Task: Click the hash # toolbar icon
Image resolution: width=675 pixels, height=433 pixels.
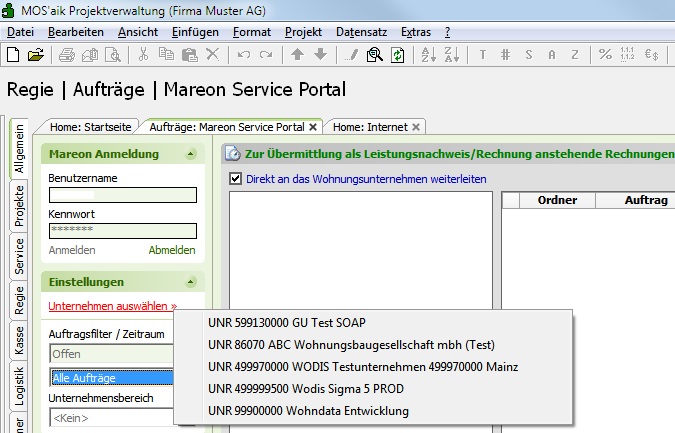Action: click(x=505, y=55)
